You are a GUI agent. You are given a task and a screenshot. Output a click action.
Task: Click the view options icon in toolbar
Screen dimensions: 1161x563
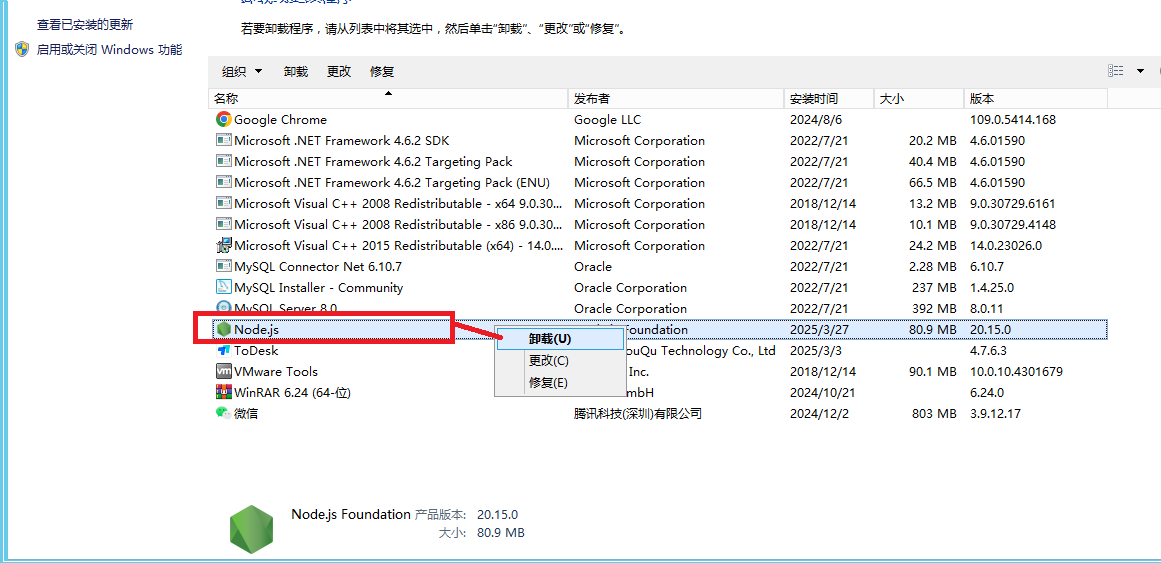coord(1116,70)
